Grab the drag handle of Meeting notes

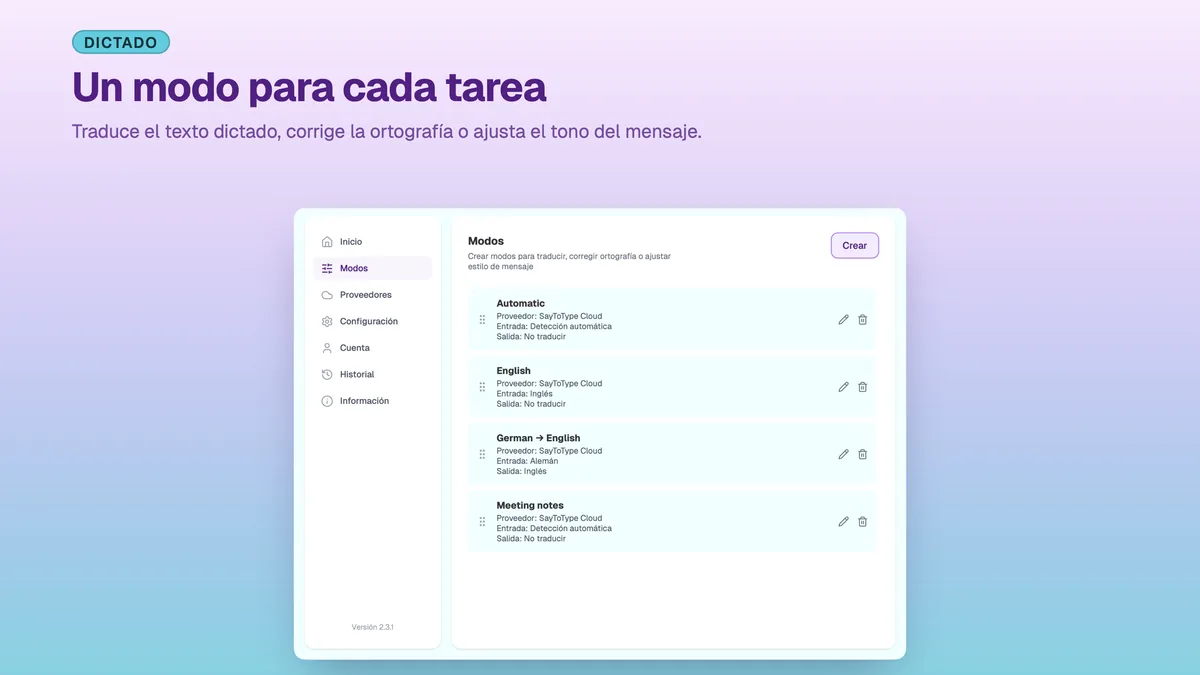(482, 521)
